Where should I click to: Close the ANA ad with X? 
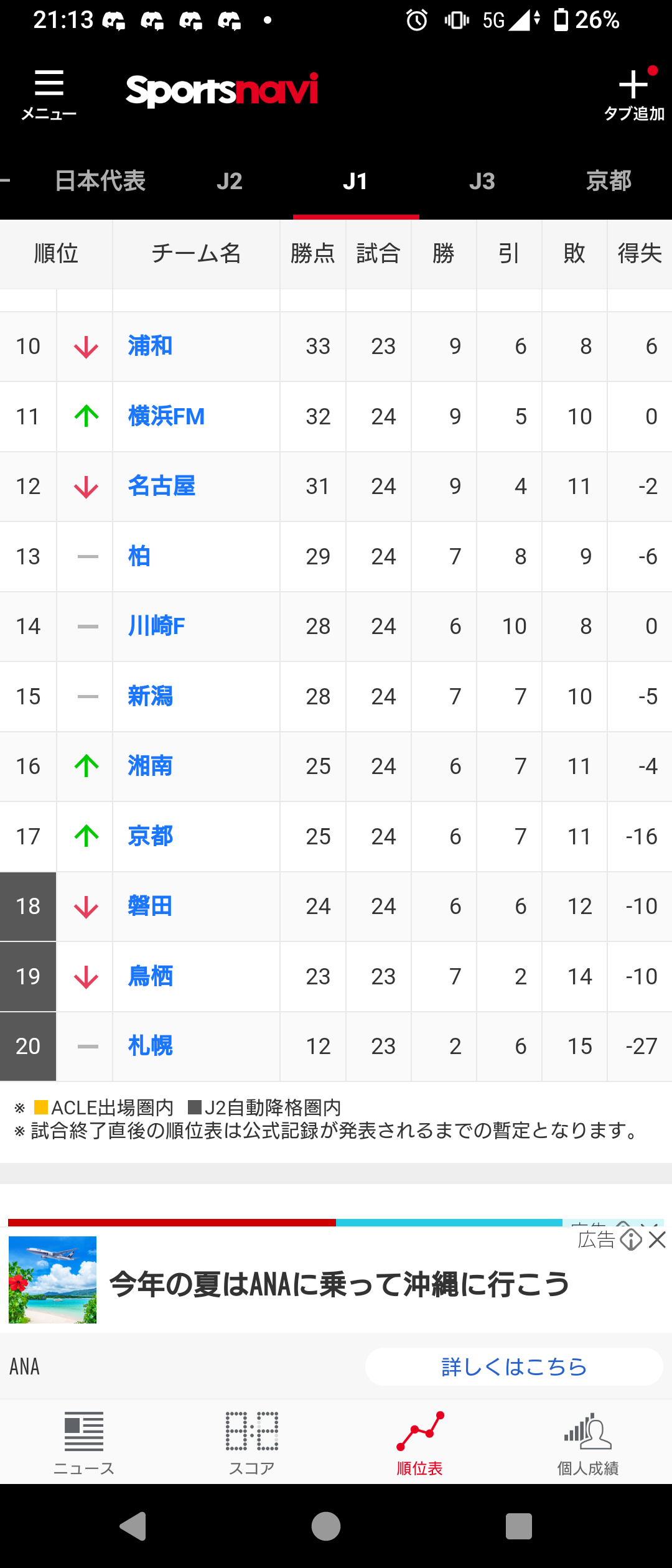[x=657, y=1239]
